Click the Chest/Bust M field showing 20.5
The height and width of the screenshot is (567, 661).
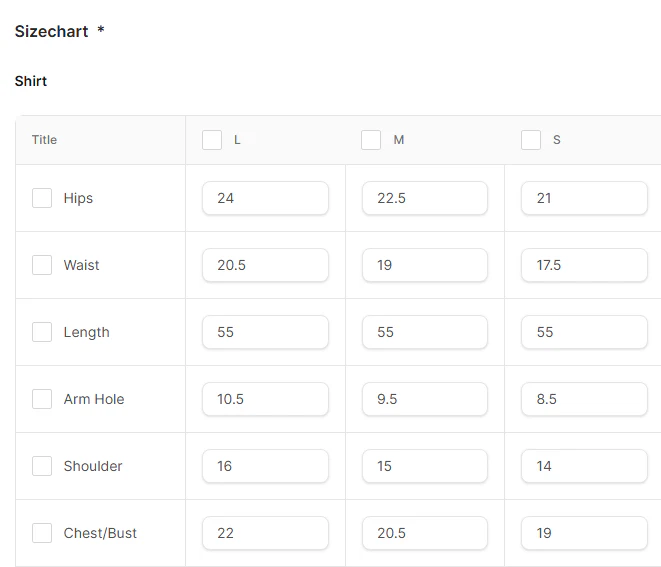coord(425,533)
